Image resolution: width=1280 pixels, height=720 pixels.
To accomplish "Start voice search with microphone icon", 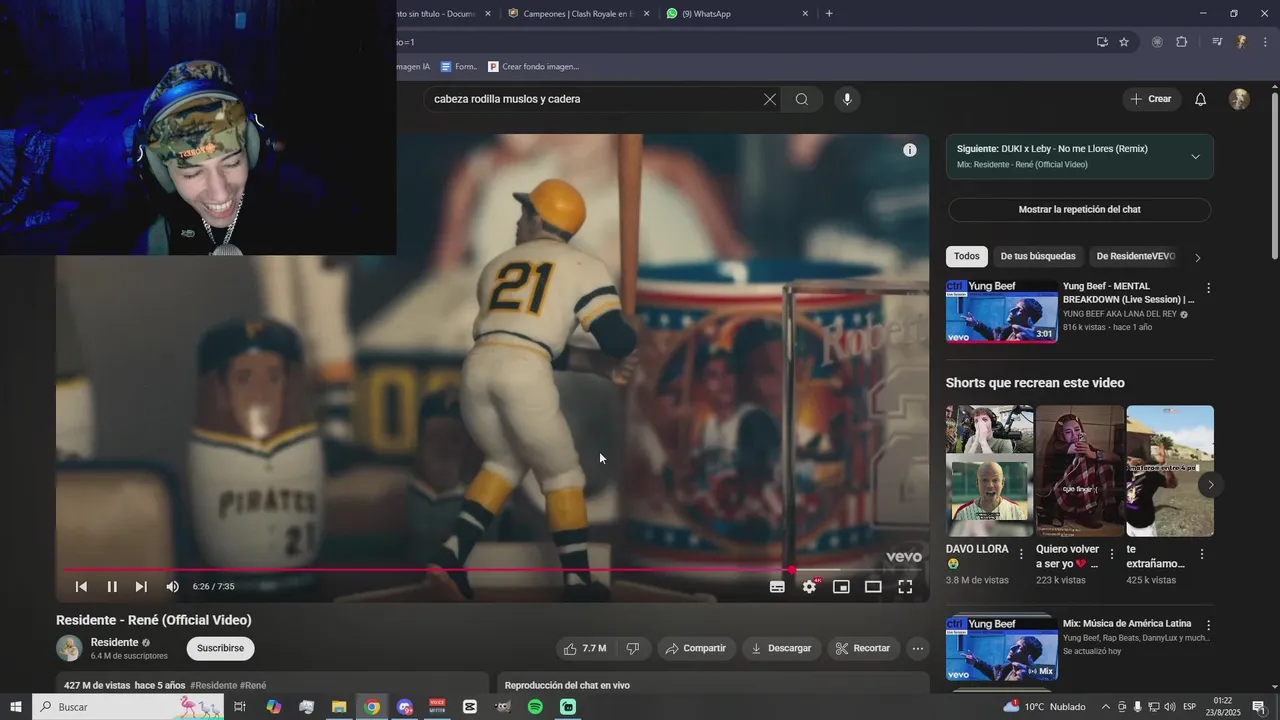I will pos(847,99).
